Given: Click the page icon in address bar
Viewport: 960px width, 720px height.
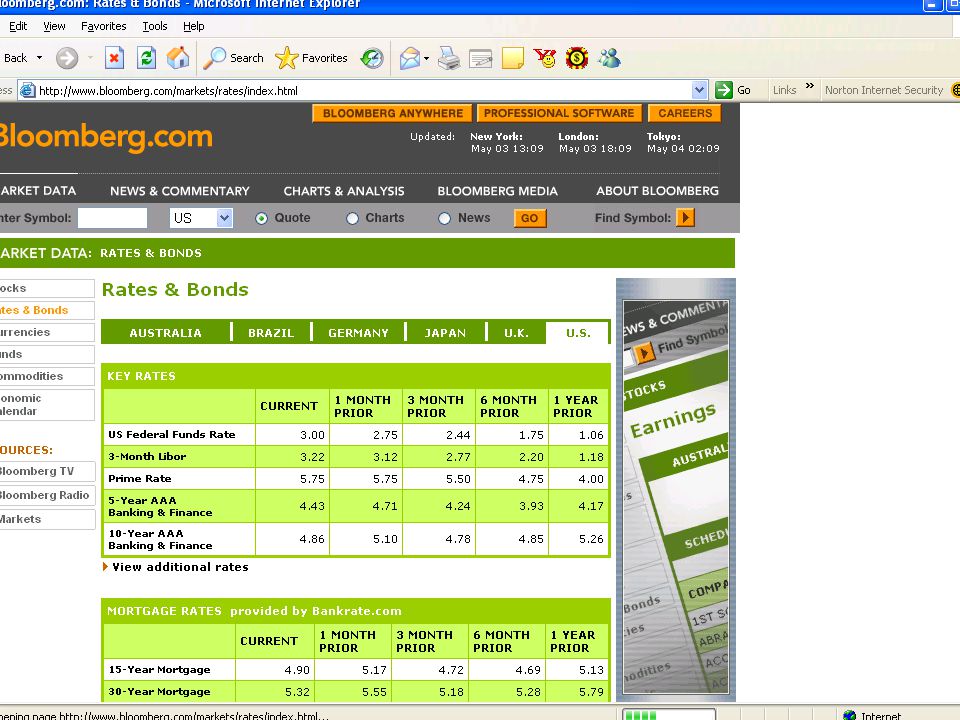Looking at the screenshot, I should [28, 91].
